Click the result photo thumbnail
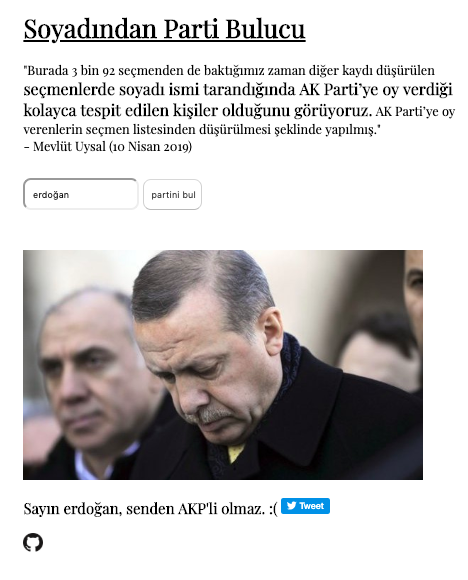Viewport: 468px width, 580px height. [x=223, y=365]
